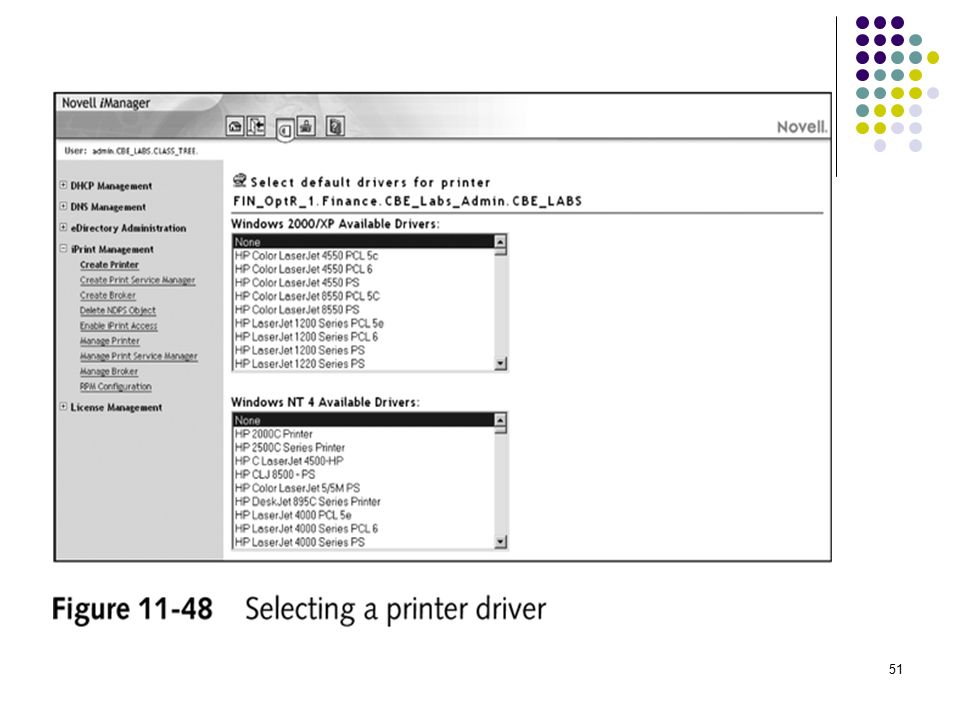
Task: Select HP LaserJet 4000 Series PCL 6 driver
Action: (x=364, y=528)
